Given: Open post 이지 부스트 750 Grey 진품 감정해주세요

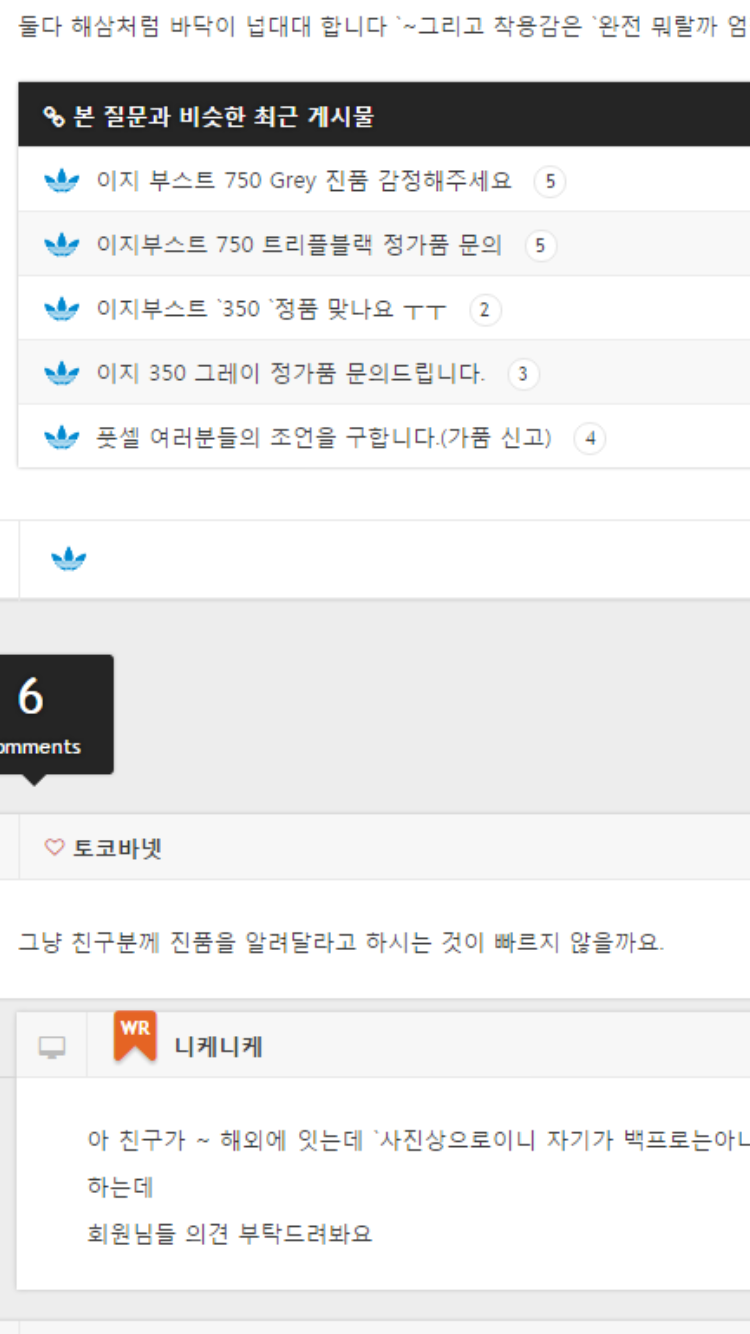Looking at the screenshot, I should [x=304, y=181].
